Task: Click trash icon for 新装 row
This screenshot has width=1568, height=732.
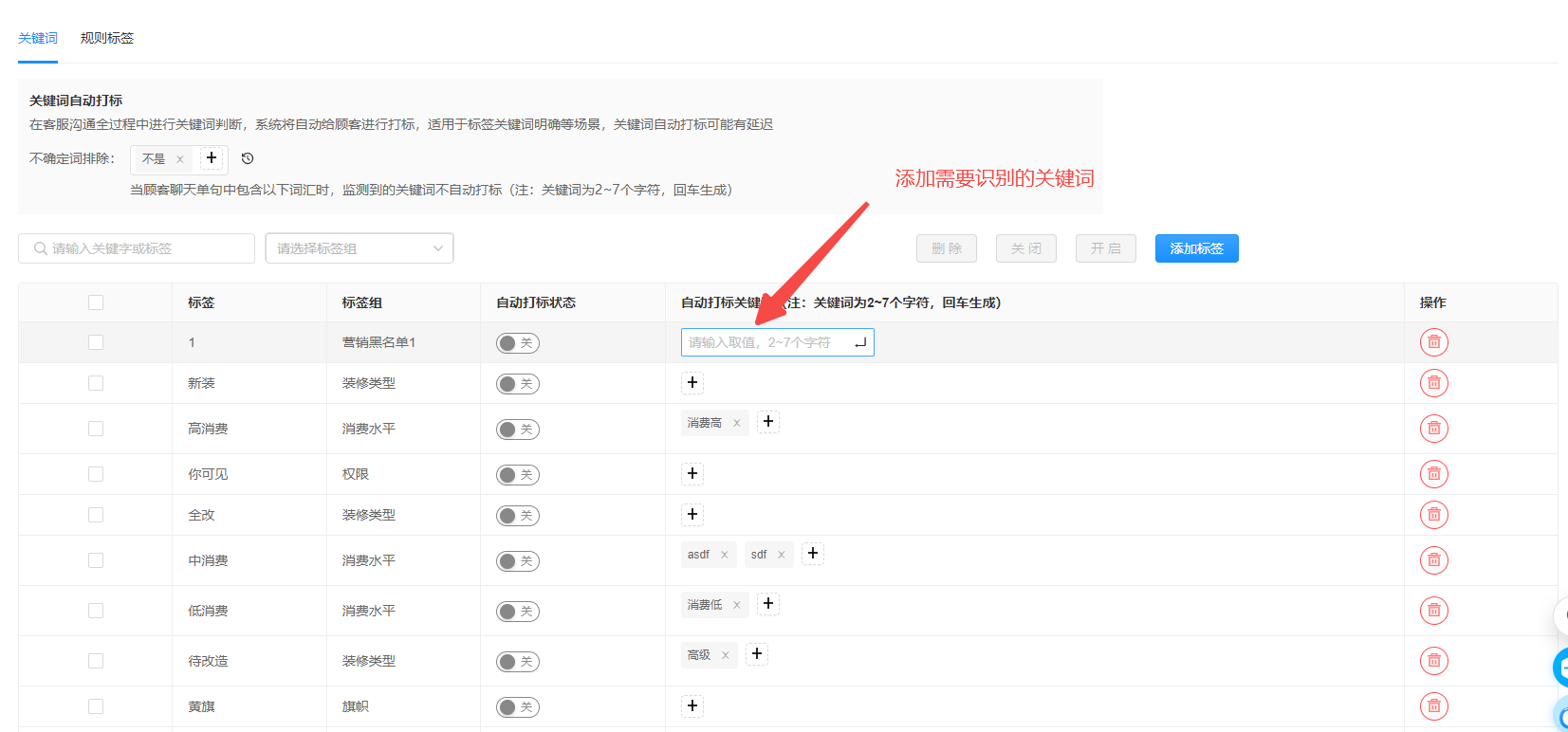Action: tap(1433, 383)
